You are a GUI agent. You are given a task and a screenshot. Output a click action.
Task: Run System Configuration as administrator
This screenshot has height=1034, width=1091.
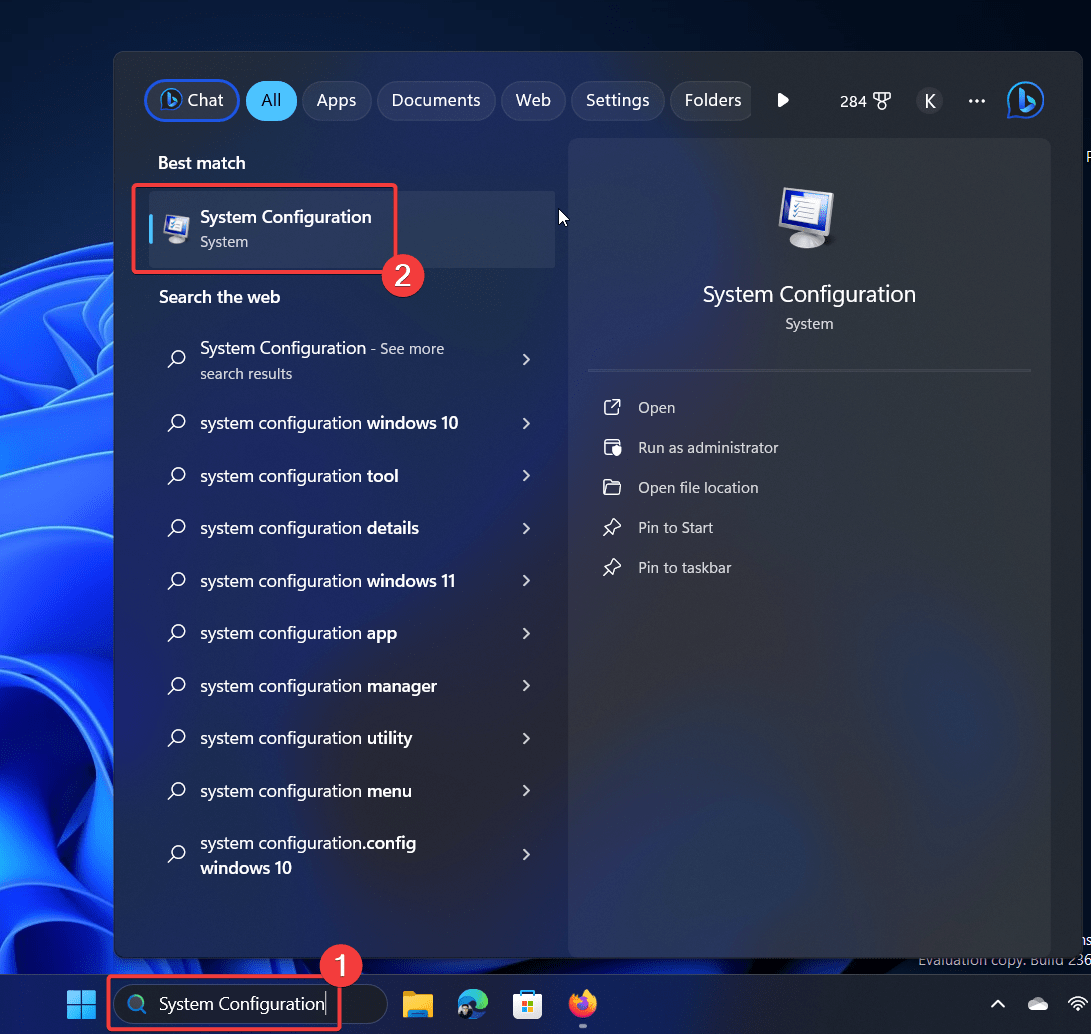pos(707,447)
